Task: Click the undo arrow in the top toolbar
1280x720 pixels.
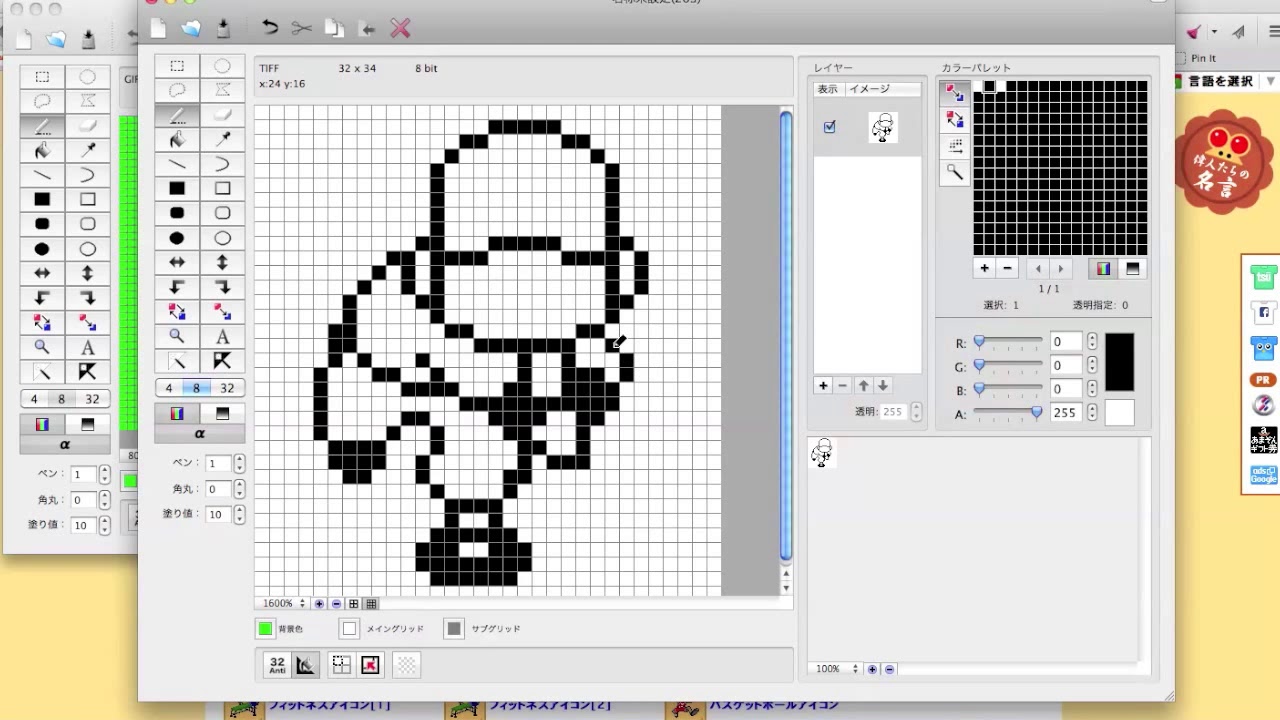Action: 270,28
